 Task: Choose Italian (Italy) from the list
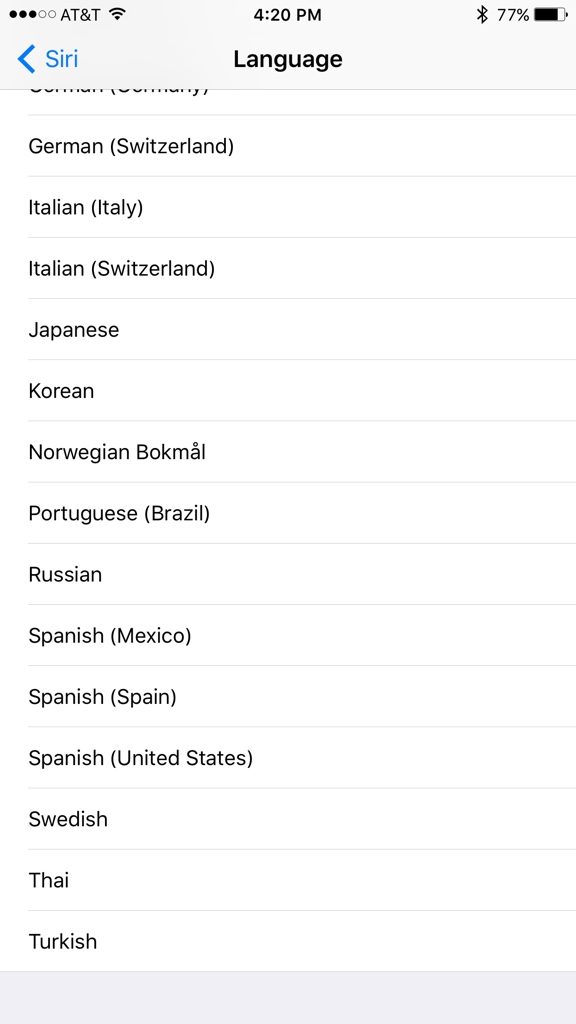288,207
